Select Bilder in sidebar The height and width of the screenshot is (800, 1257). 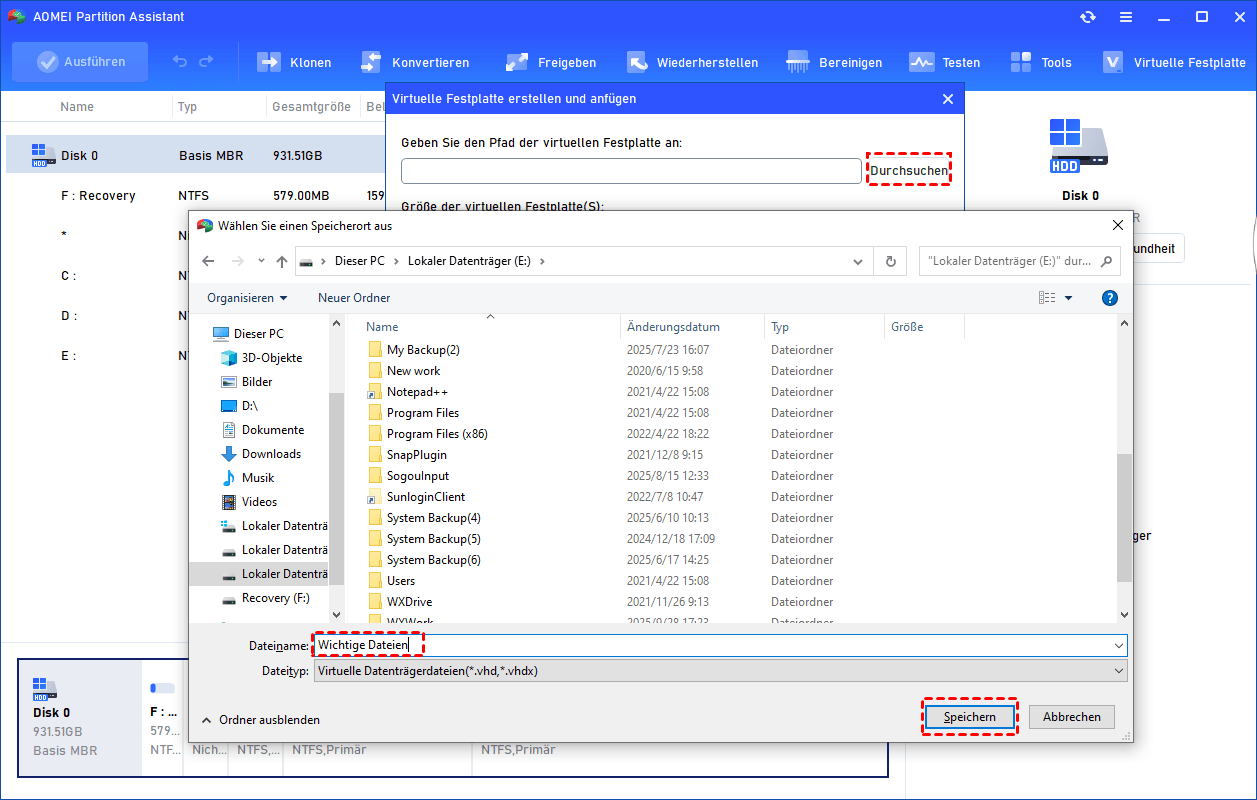click(x=246, y=382)
